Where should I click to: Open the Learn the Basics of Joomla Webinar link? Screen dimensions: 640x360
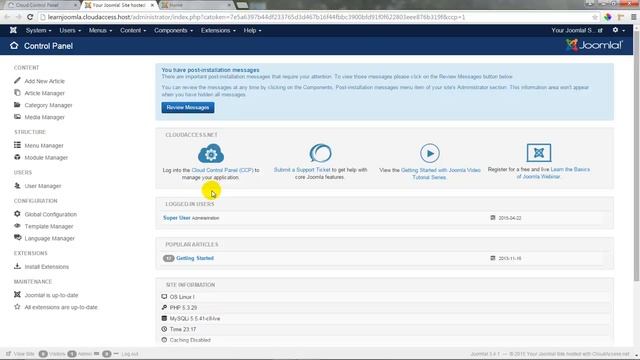coord(553,173)
